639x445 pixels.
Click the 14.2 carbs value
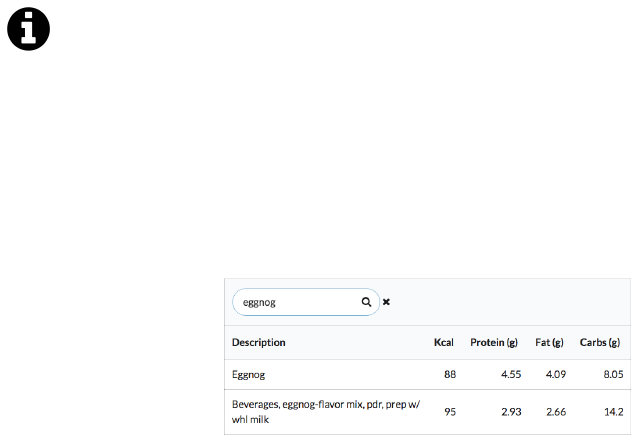click(x=610, y=411)
